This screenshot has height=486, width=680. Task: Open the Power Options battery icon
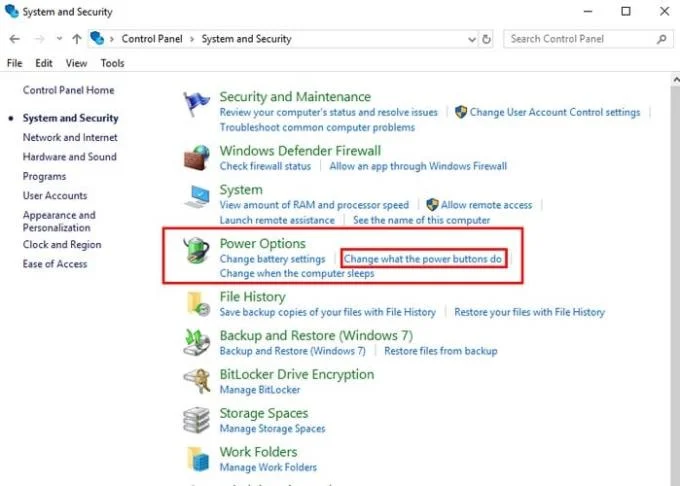(x=196, y=250)
